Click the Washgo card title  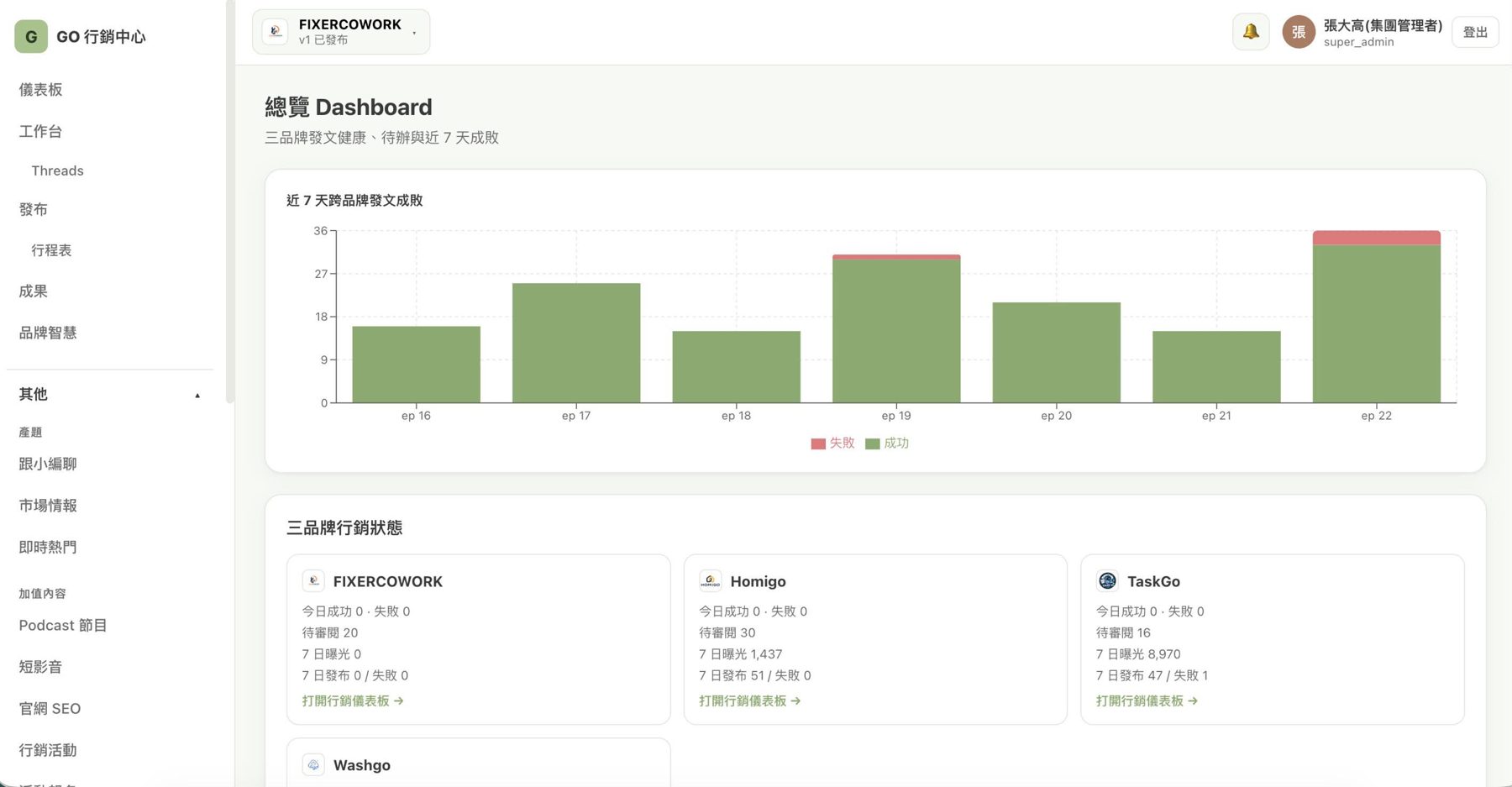click(362, 765)
